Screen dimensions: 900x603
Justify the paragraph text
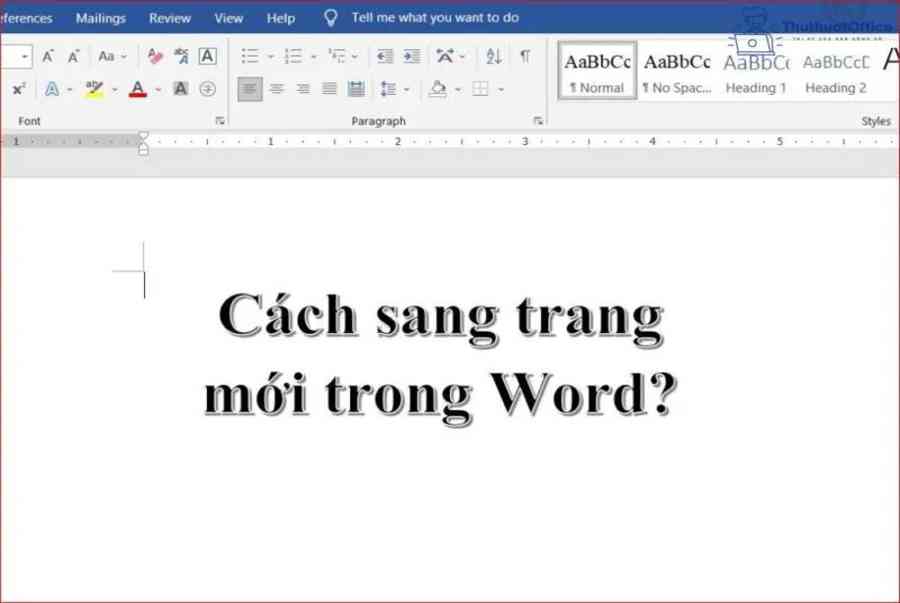(x=329, y=89)
